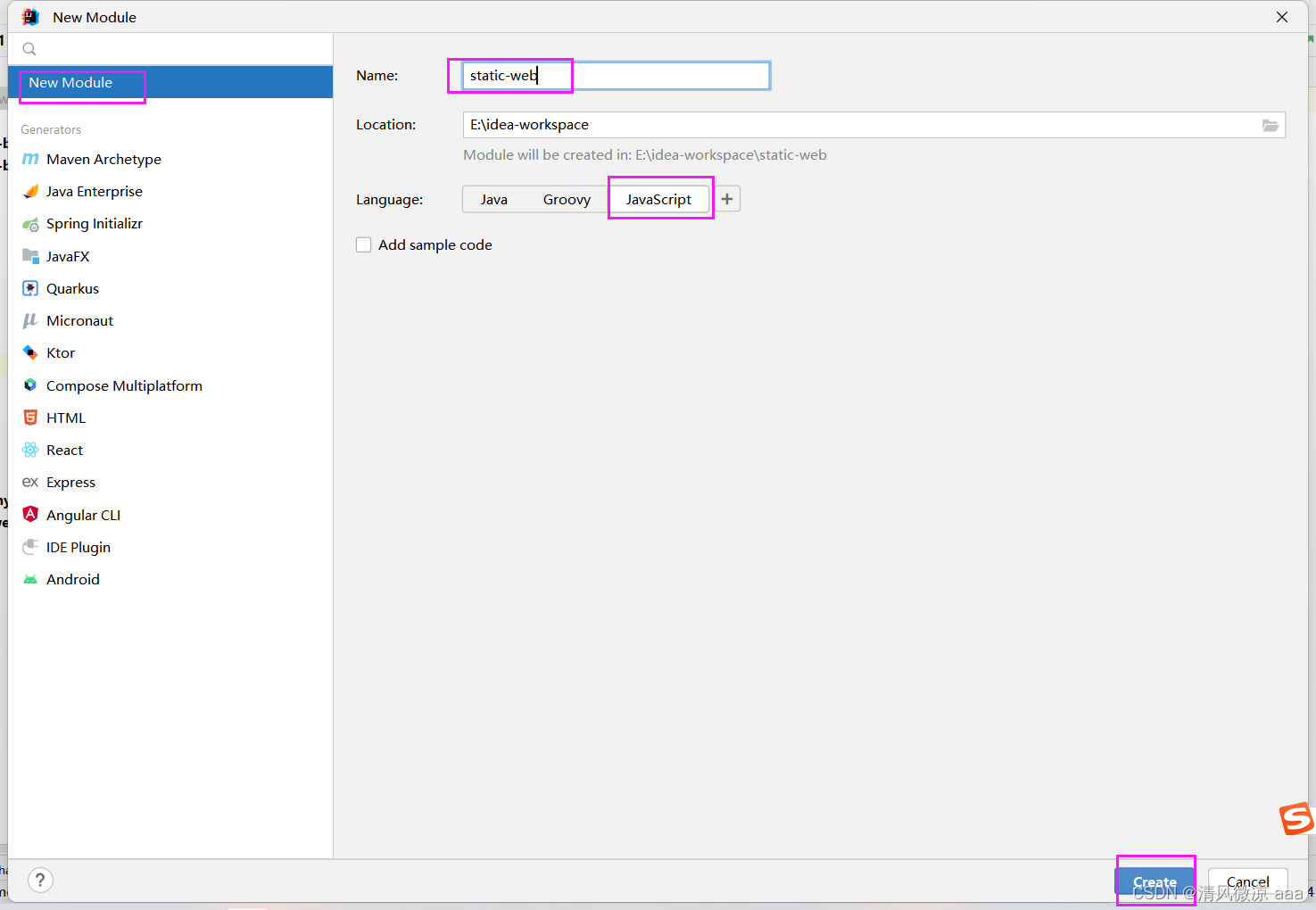The width and height of the screenshot is (1316, 910).
Task: Click the Express 'ex' icon
Action: point(30,482)
